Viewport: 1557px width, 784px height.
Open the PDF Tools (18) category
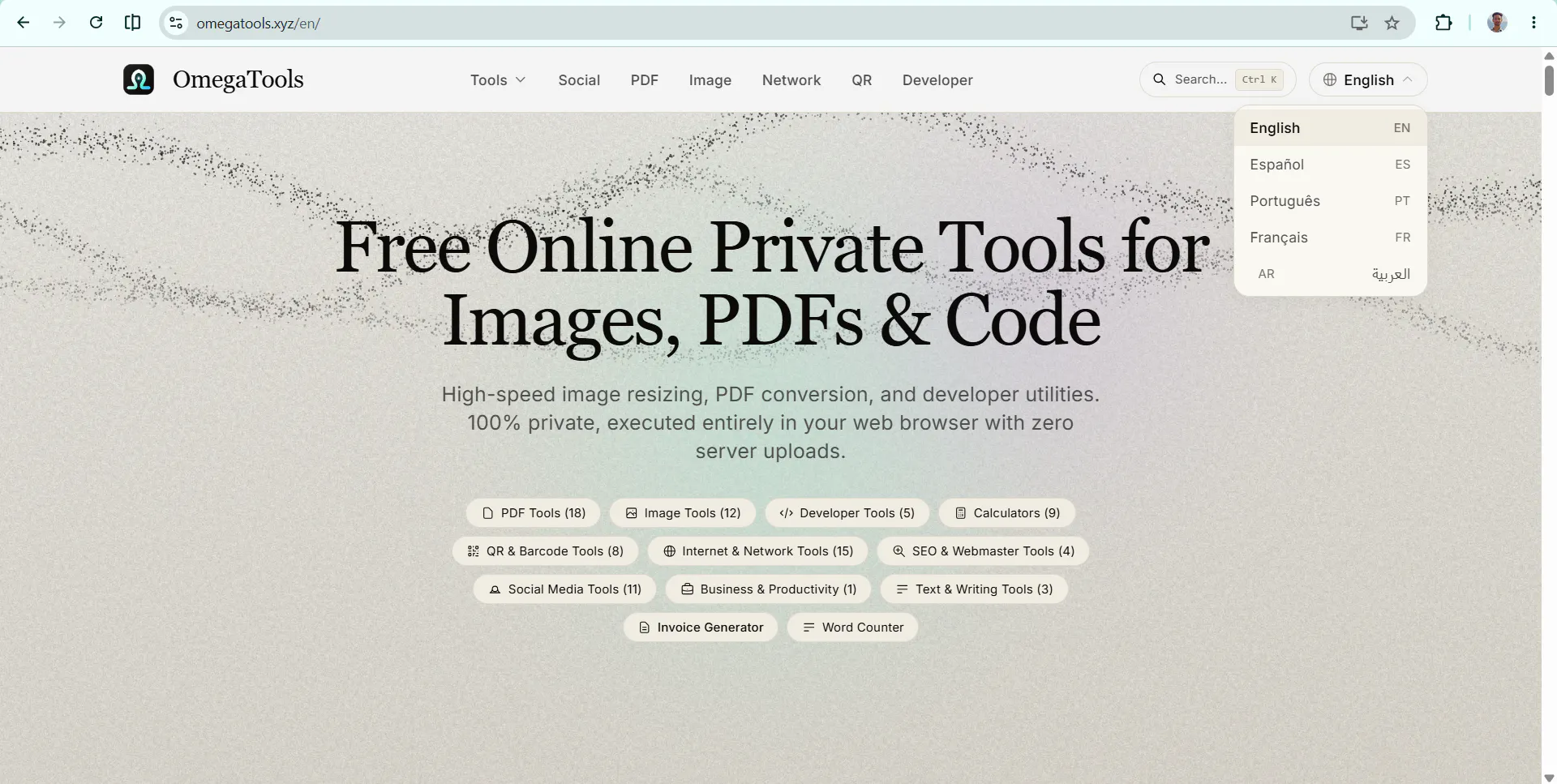(534, 513)
